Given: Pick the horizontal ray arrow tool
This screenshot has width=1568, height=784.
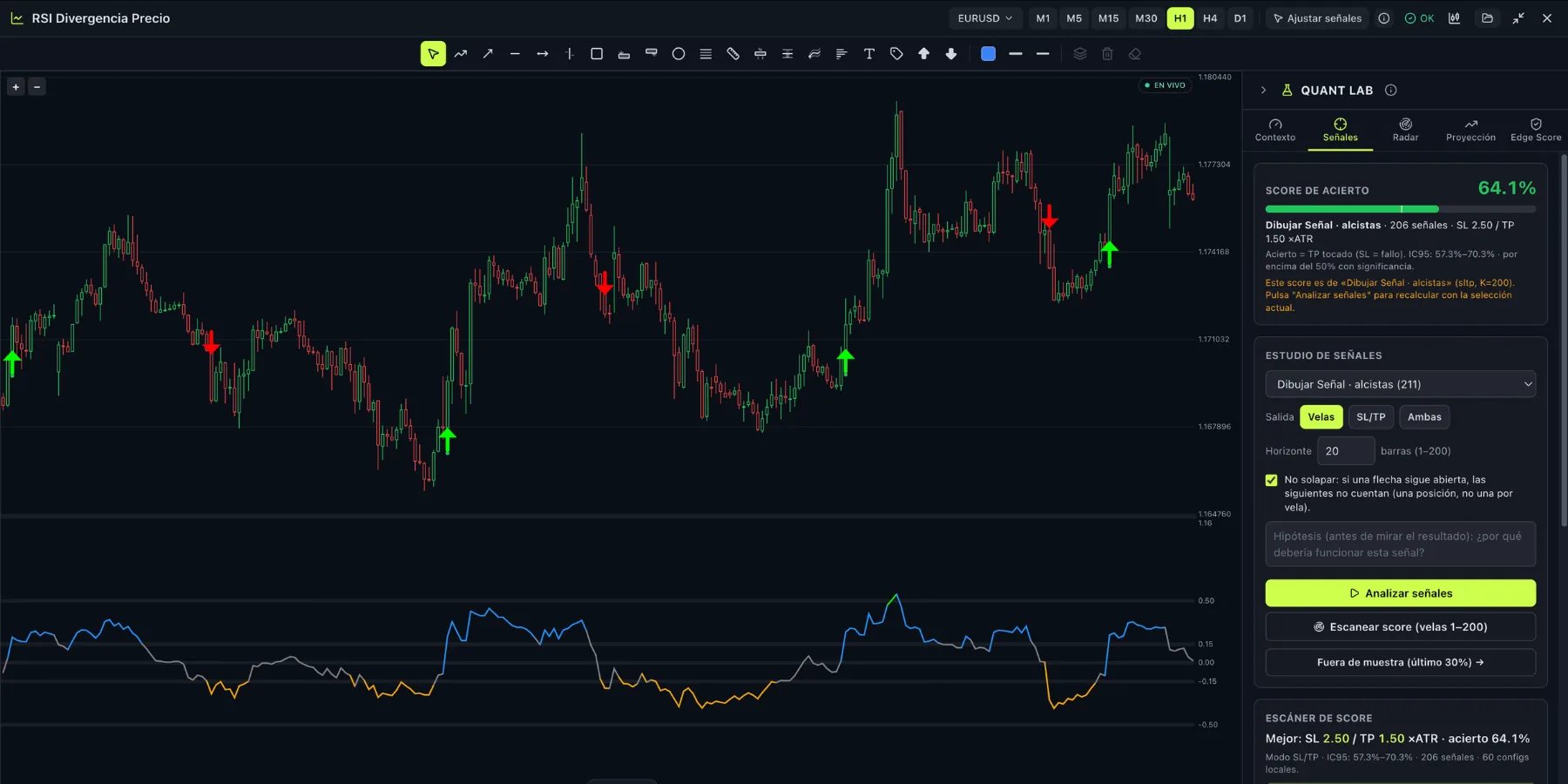Looking at the screenshot, I should (x=543, y=54).
